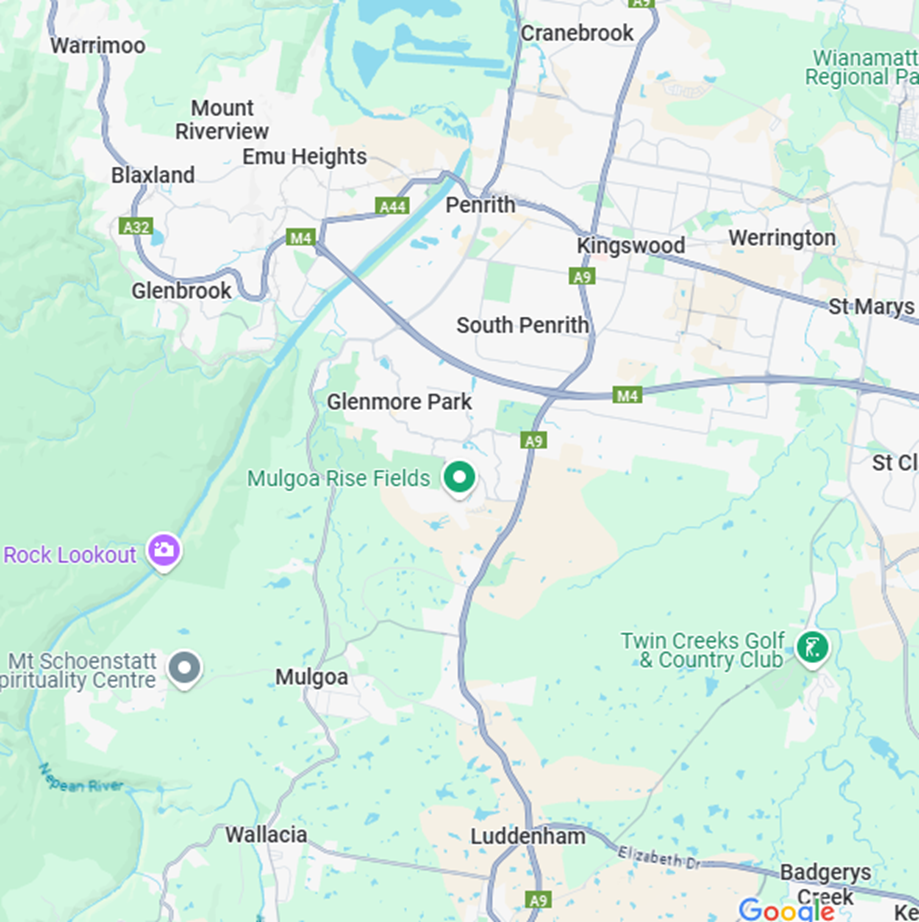Select the Rock Lookout camera marker
This screenshot has width=919, height=922.
164,552
